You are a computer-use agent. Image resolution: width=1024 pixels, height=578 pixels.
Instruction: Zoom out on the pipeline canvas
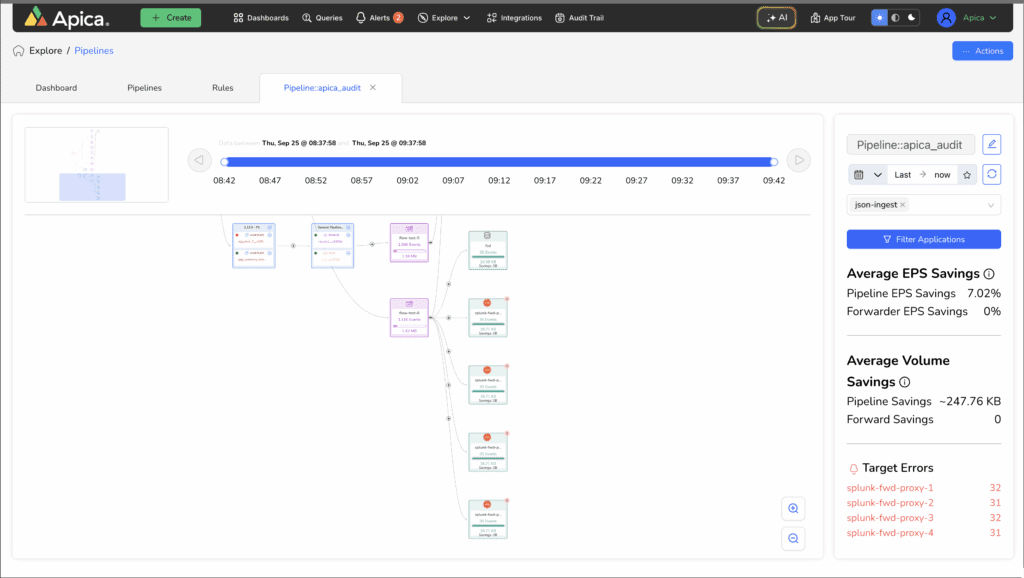coord(792,538)
